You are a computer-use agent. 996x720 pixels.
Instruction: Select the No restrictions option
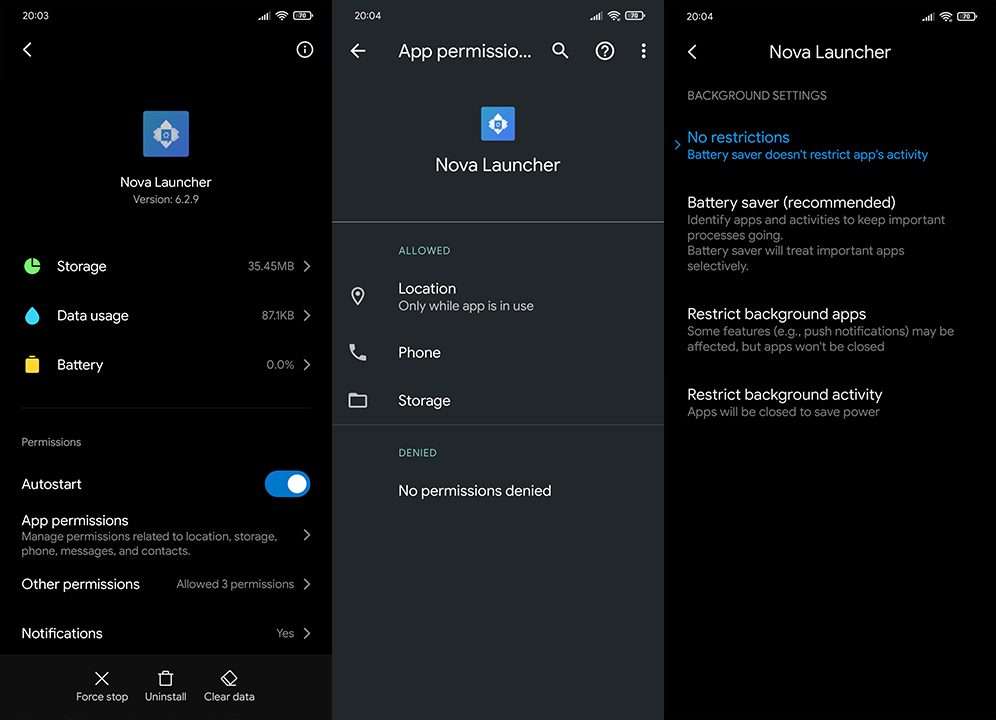coord(830,146)
